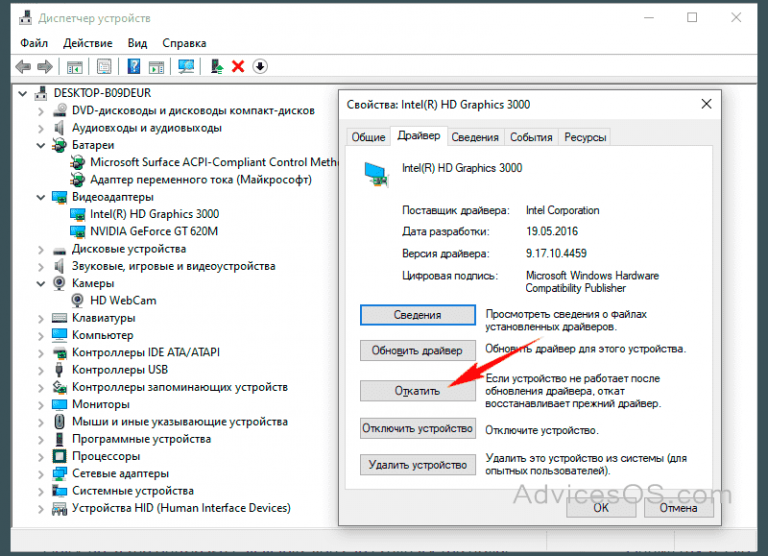Select Microsoft Surface ACPI-Compliant Control Method
The width and height of the screenshot is (768, 556).
214,162
